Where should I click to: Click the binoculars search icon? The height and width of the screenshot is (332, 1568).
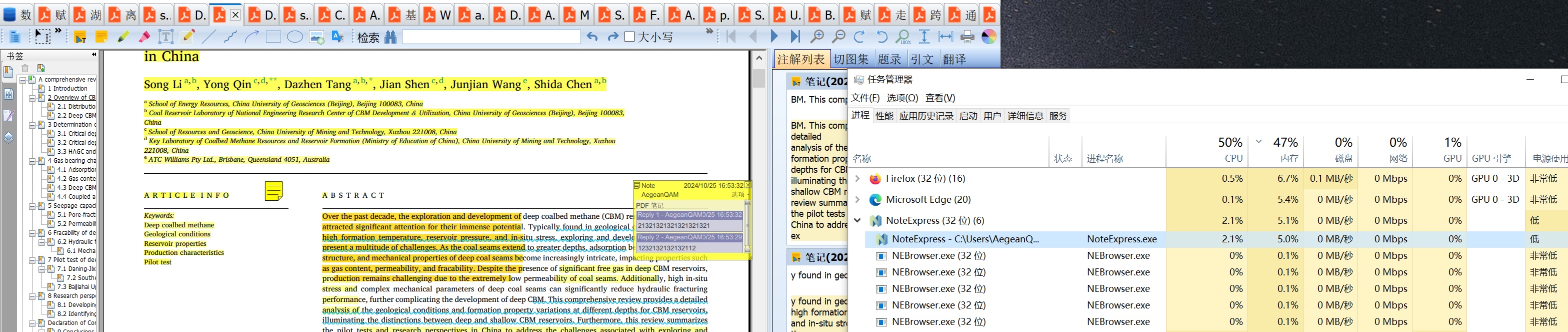391,37
